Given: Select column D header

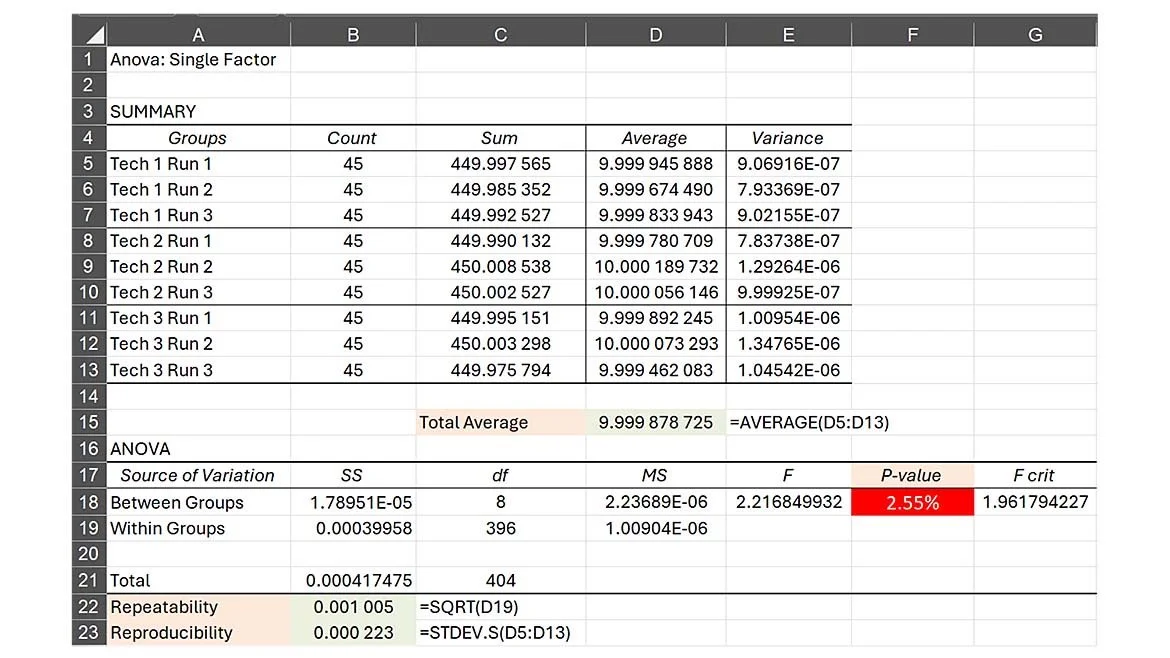Looking at the screenshot, I should coord(655,34).
